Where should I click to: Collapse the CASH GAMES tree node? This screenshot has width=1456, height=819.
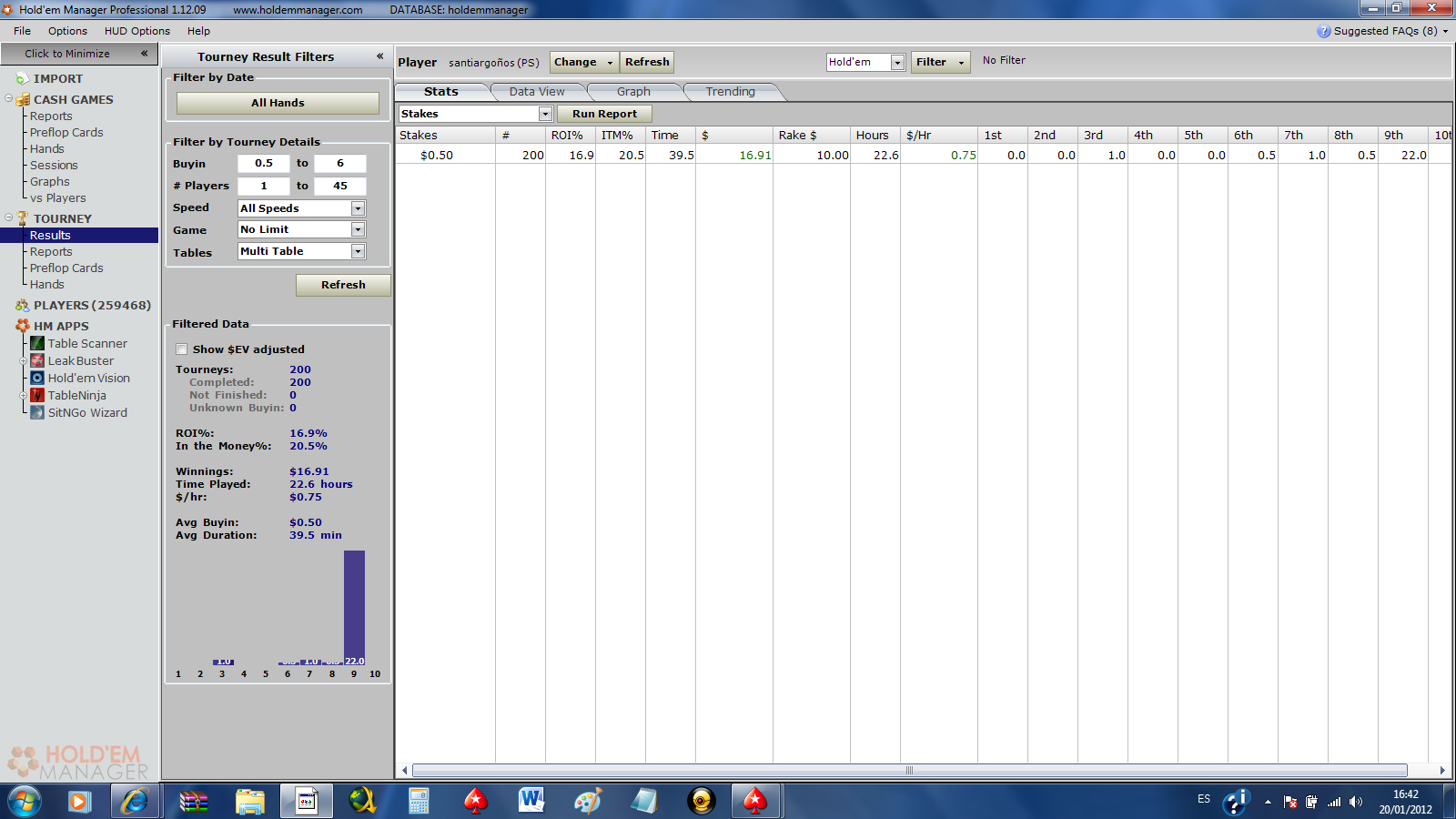(8, 98)
